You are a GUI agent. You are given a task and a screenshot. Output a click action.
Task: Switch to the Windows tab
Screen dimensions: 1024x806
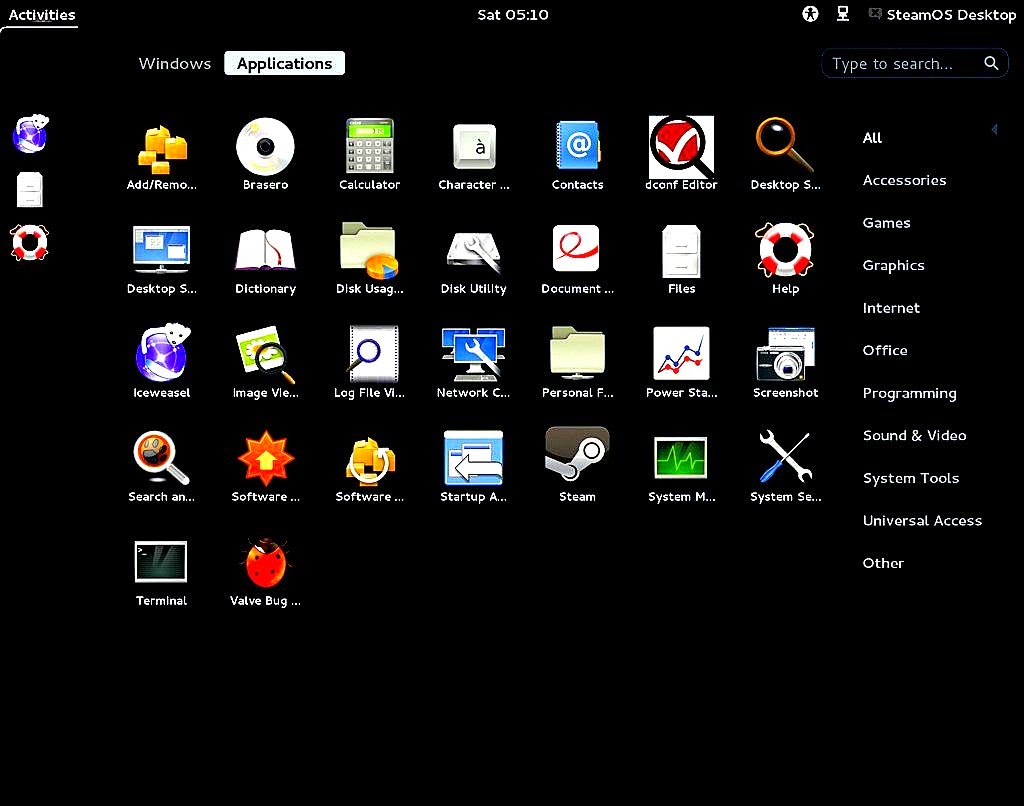[x=174, y=63]
